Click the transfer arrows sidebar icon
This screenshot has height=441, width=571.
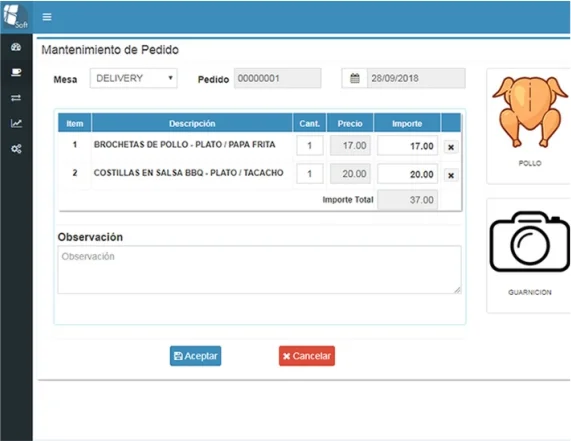coord(16,98)
